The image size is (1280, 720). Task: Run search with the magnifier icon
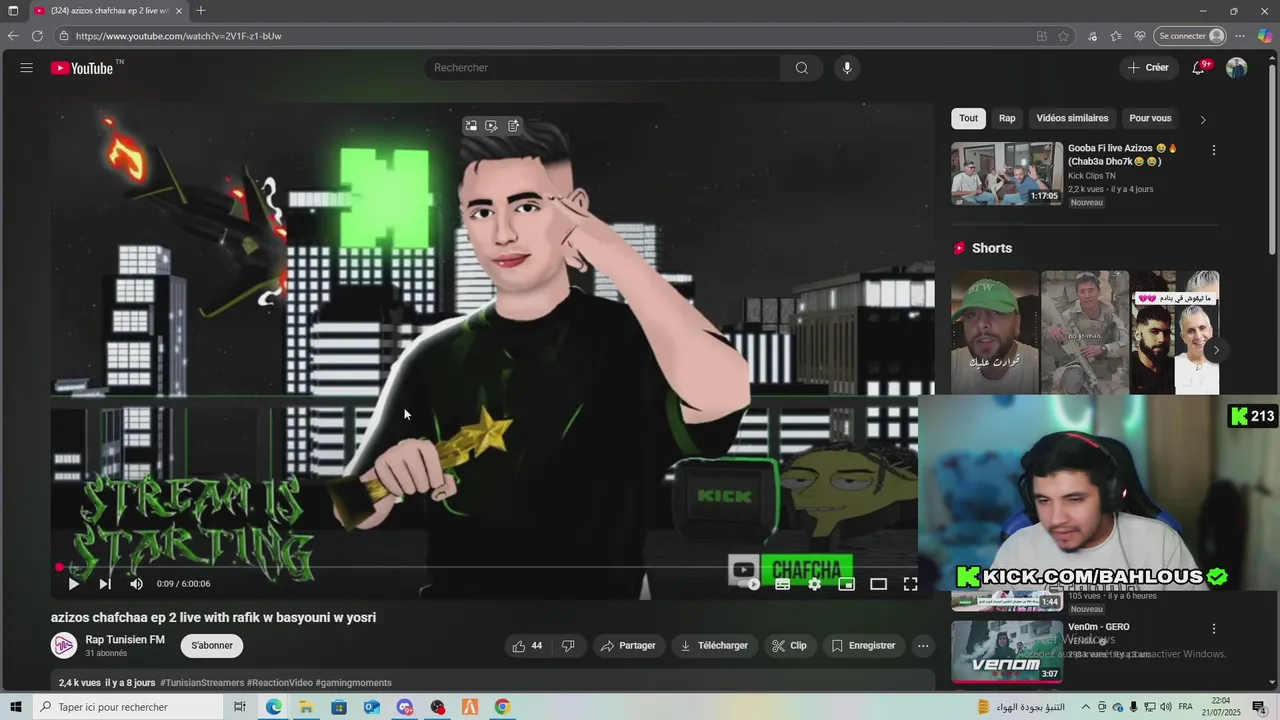[801, 68]
